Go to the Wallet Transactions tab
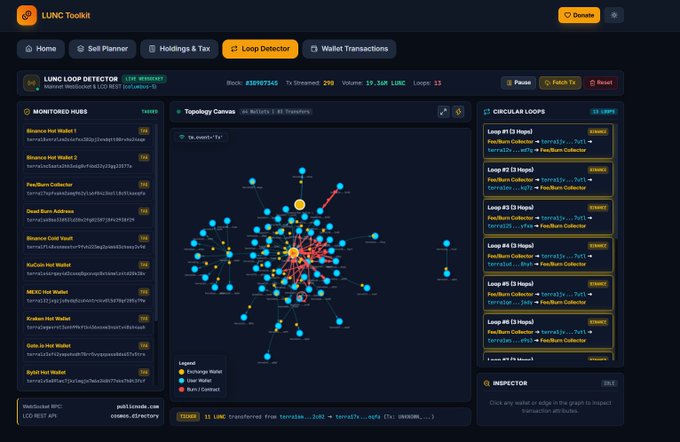The width and height of the screenshot is (680, 442). coord(349,49)
